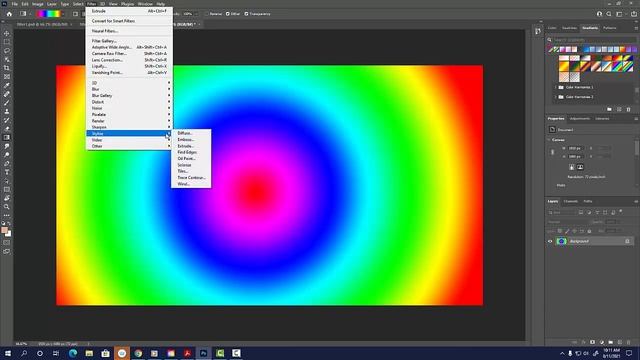Set canvas to landscape orientation
This screenshot has height=360, width=640.
580,167
